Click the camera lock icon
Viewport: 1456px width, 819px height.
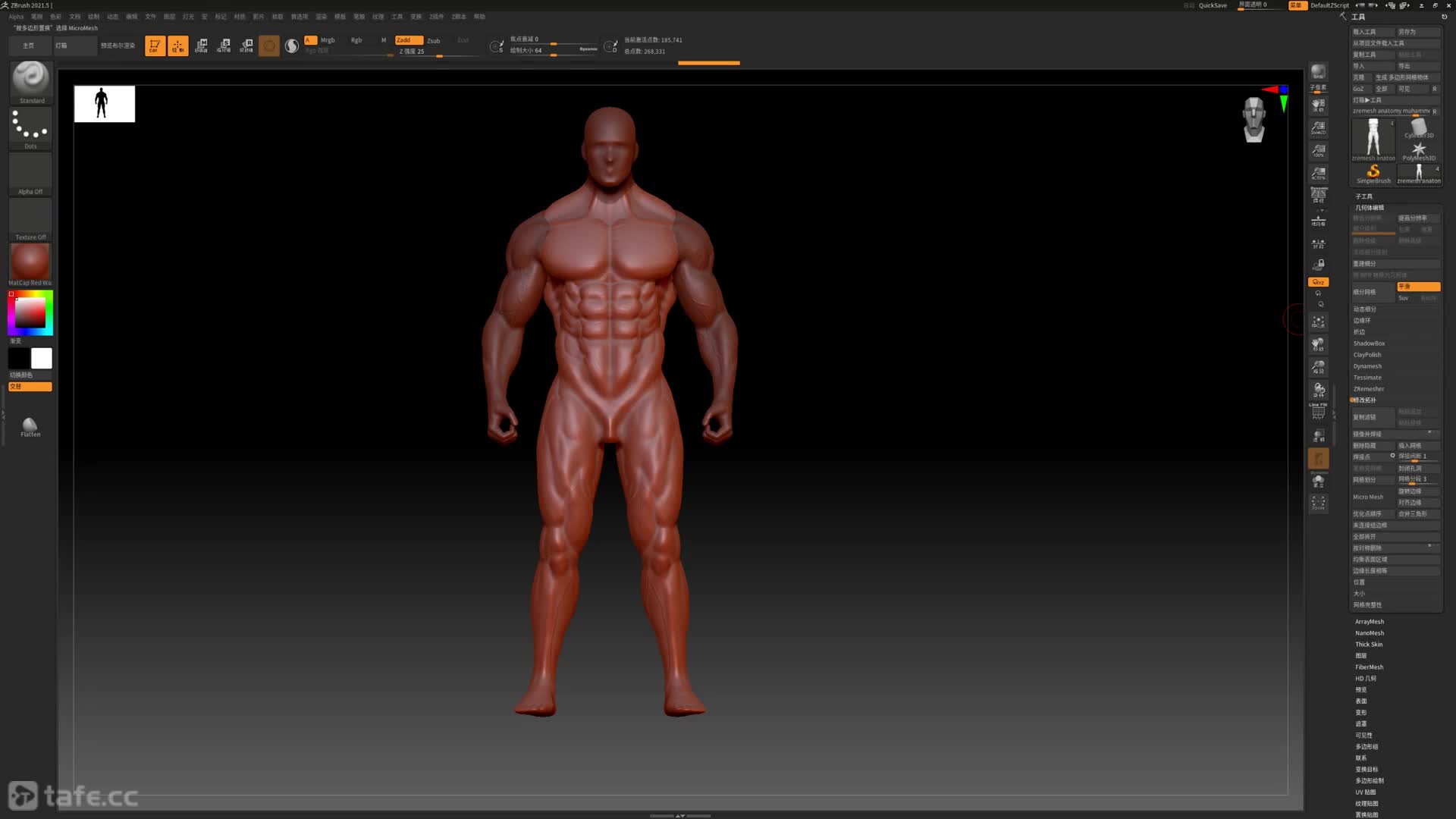(1319, 264)
